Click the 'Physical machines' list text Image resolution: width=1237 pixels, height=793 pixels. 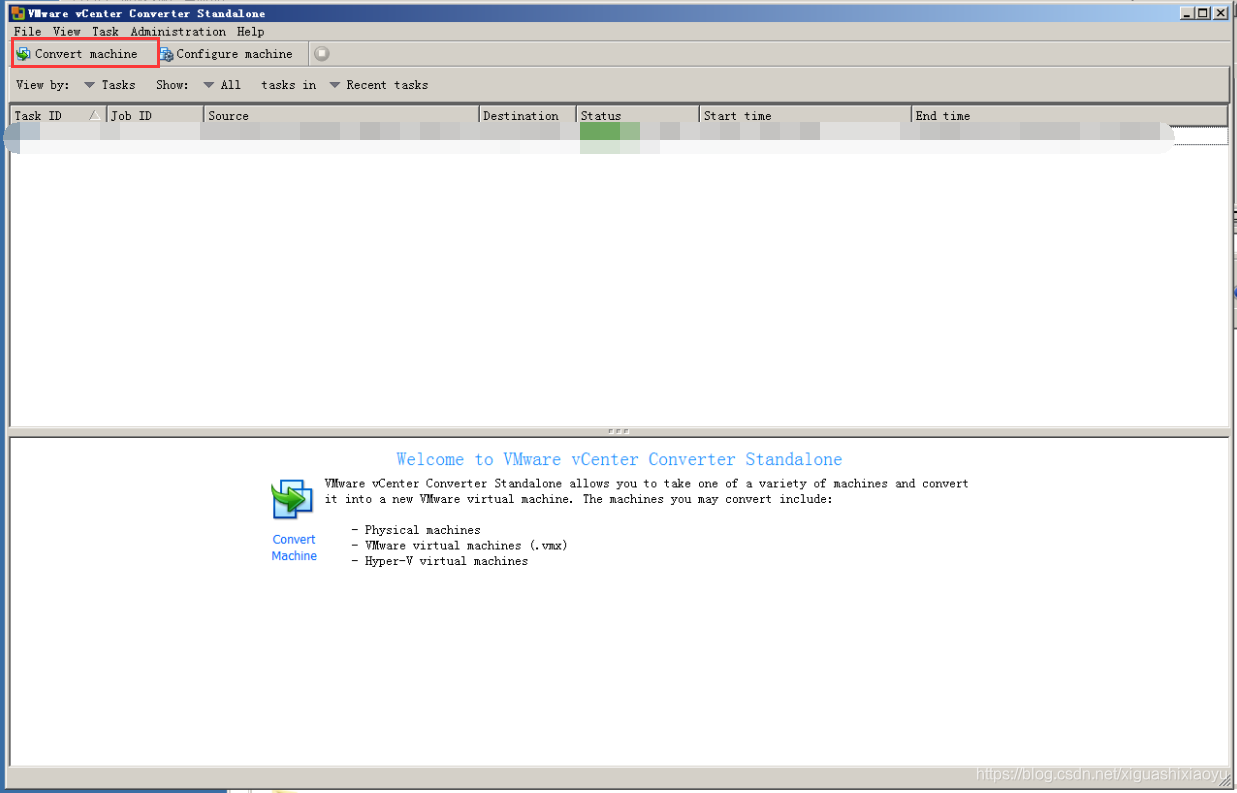[422, 530]
